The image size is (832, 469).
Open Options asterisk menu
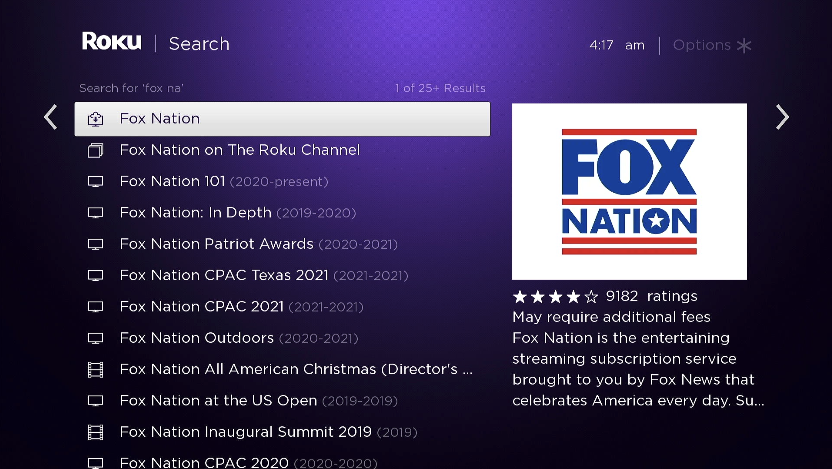click(x=743, y=45)
